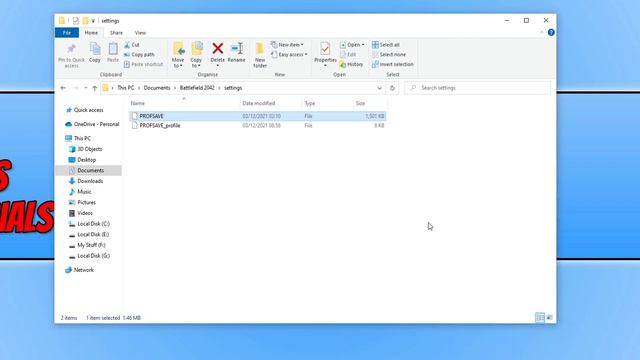Open My Stuff (F:) drive

click(91, 245)
